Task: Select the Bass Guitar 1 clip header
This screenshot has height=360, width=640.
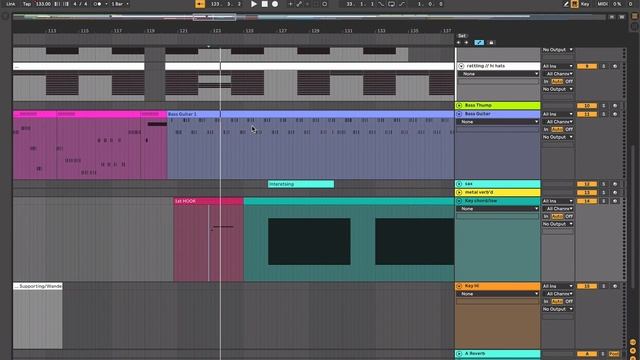Action: click(x=310, y=114)
